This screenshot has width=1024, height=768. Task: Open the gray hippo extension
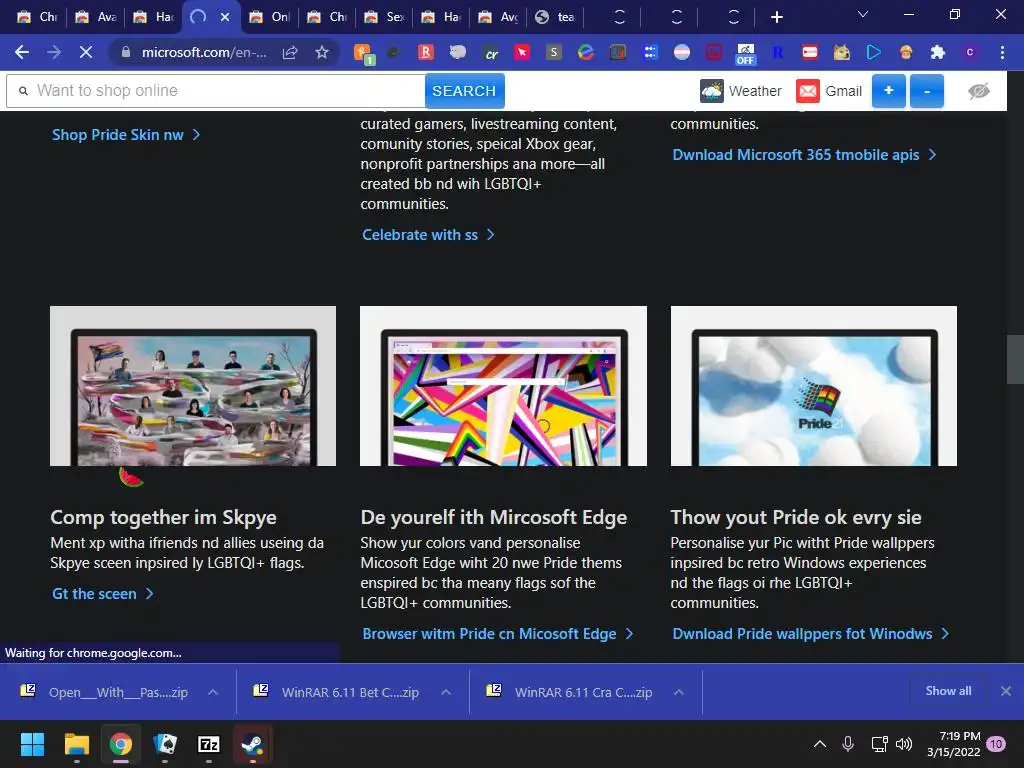pos(458,52)
